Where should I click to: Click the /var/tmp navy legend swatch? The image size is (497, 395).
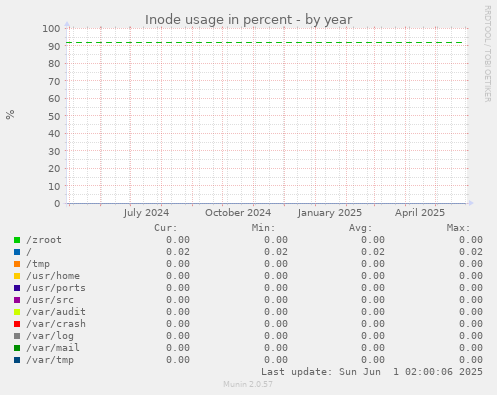pos(17,360)
